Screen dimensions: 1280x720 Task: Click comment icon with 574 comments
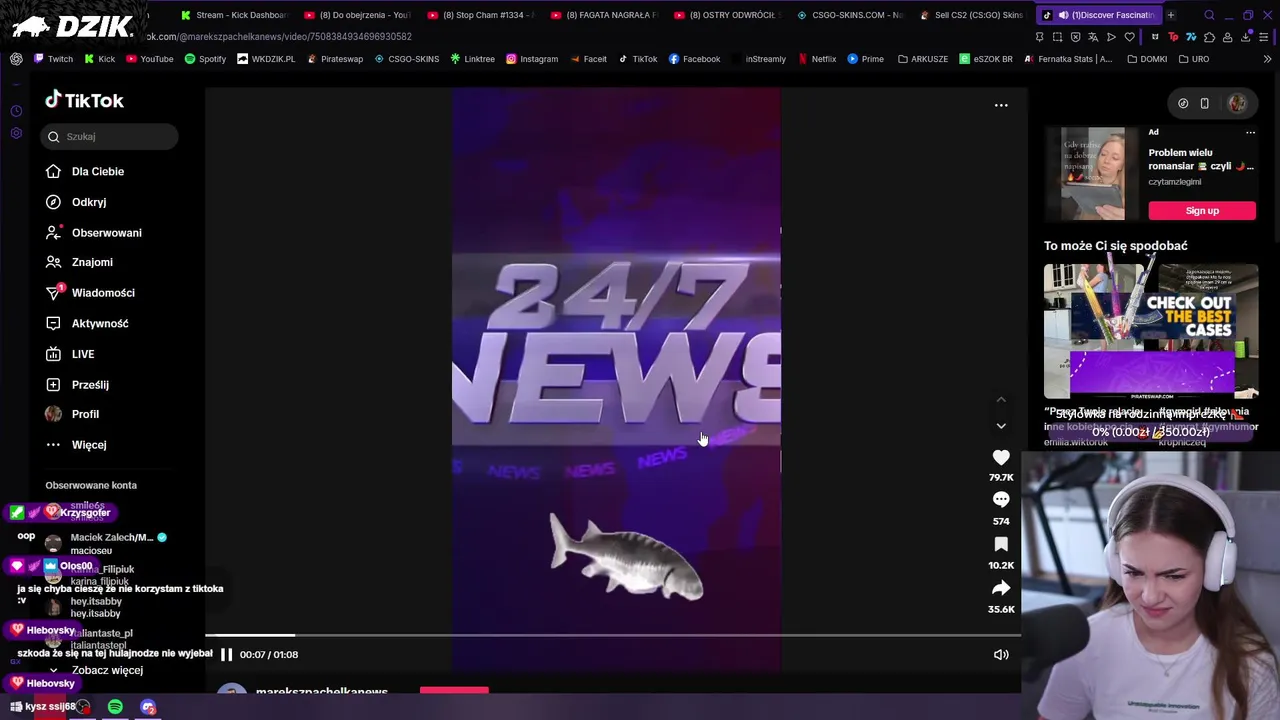1001,499
